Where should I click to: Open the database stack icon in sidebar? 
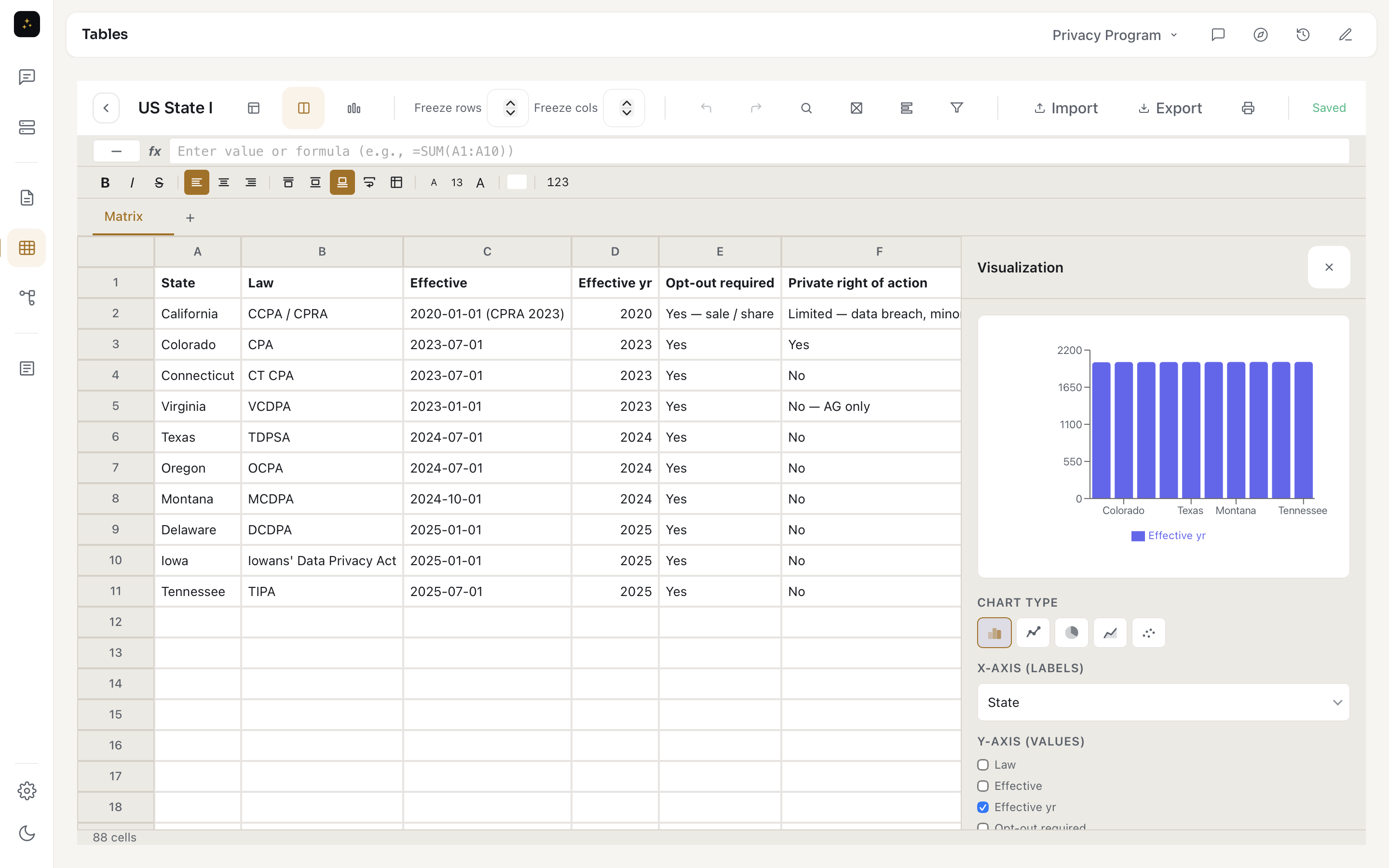27,127
